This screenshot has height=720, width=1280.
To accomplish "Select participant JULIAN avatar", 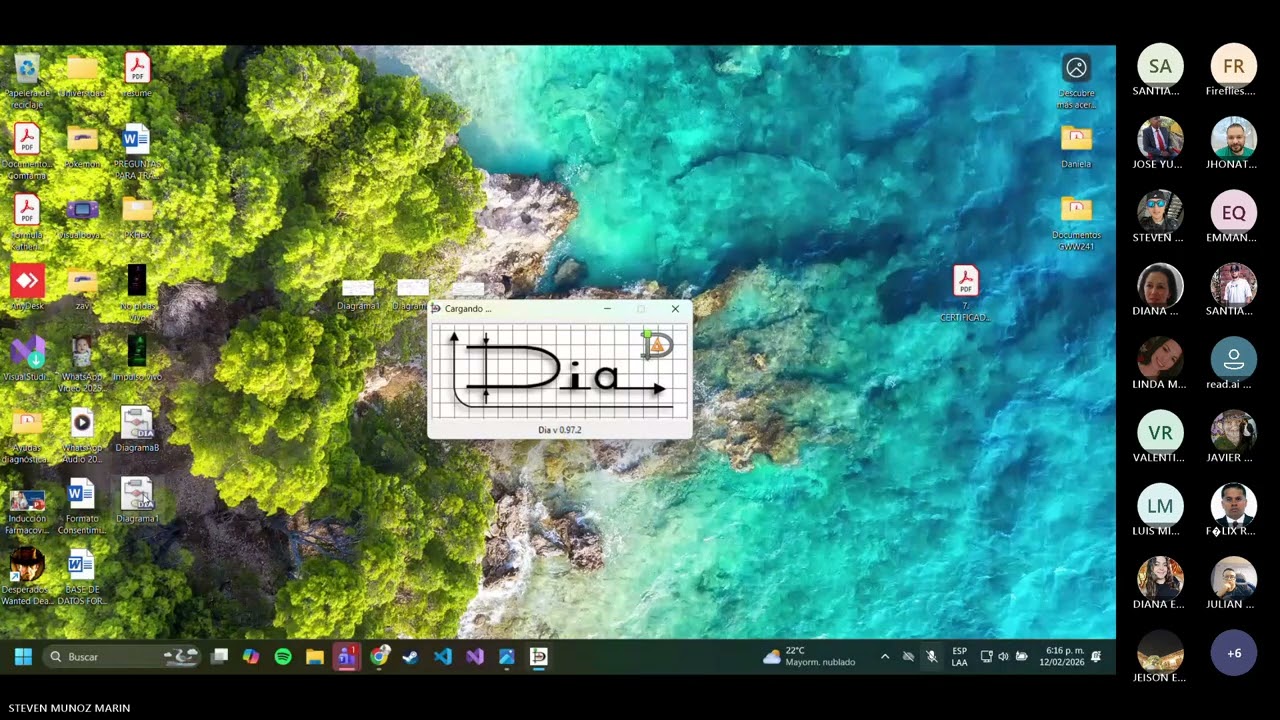I will [1234, 580].
